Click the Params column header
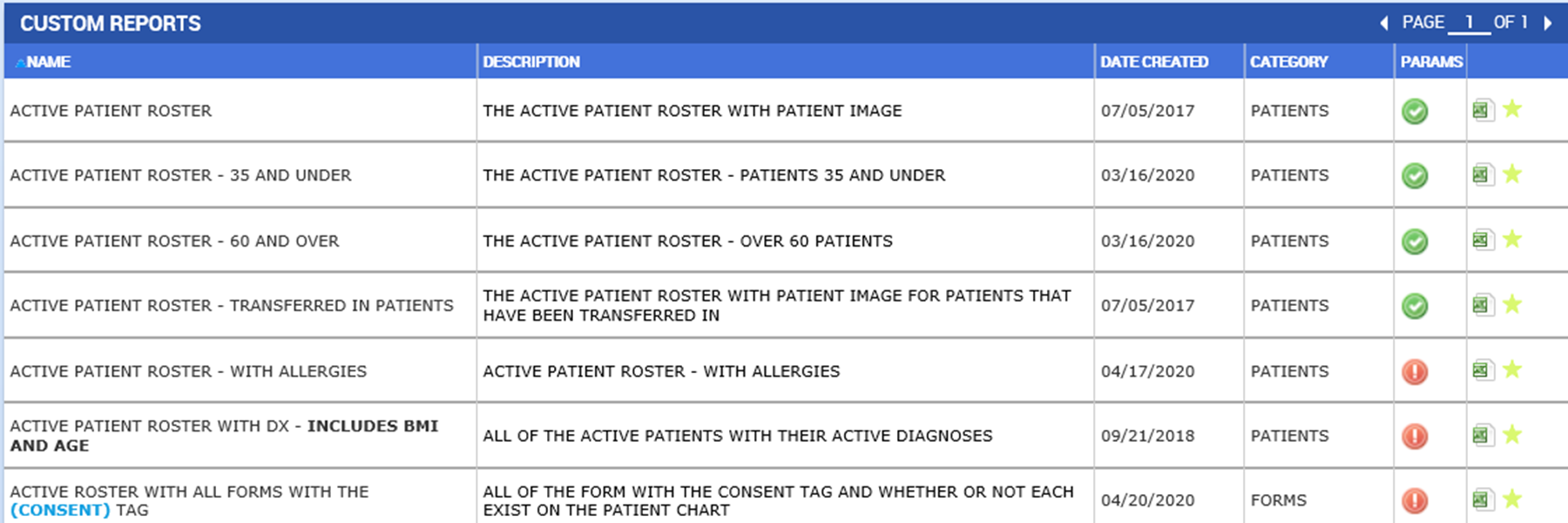The image size is (1568, 523). [x=1431, y=62]
